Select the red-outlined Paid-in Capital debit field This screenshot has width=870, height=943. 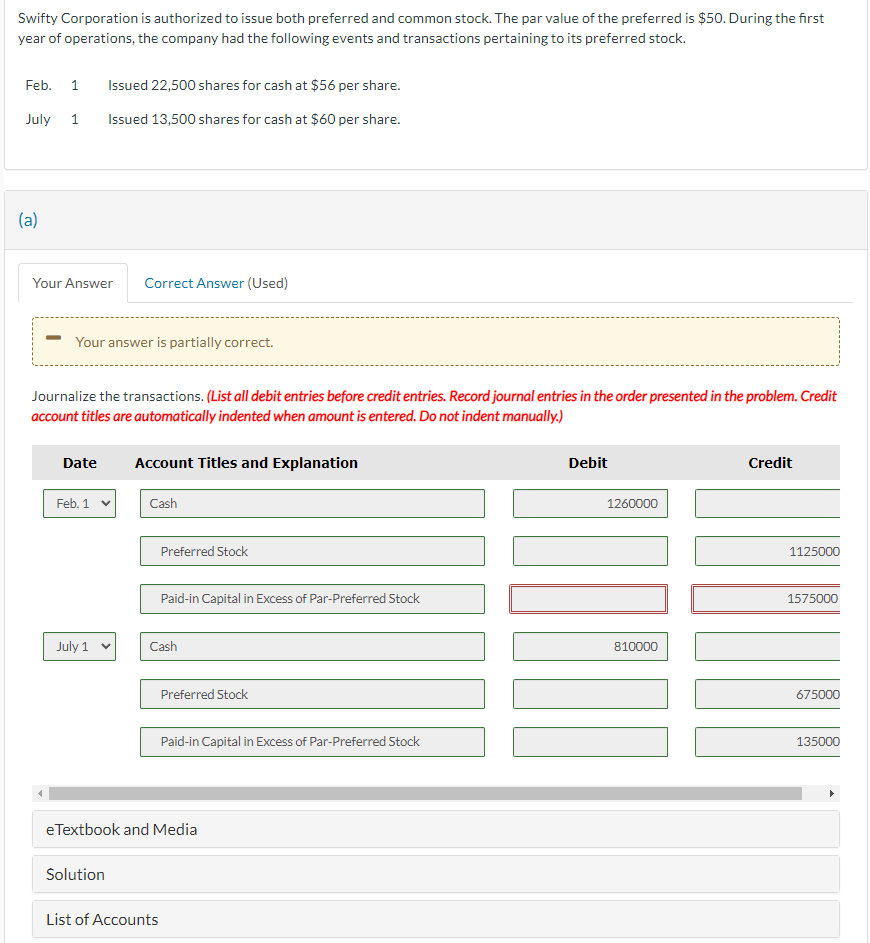point(589,598)
